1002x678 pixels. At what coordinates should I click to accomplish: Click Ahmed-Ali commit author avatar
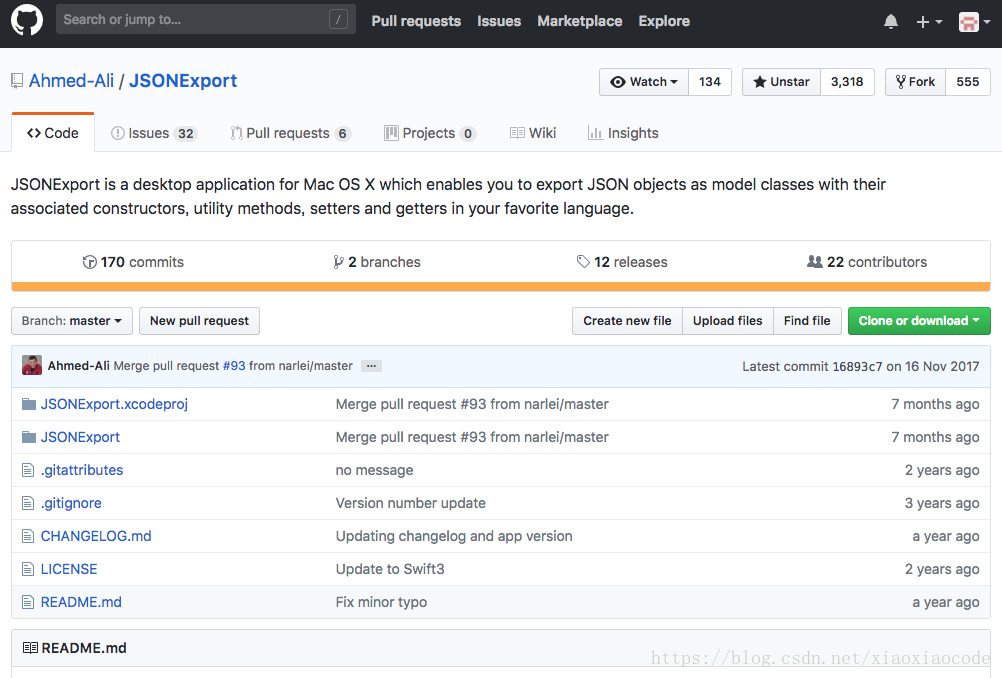[32, 366]
